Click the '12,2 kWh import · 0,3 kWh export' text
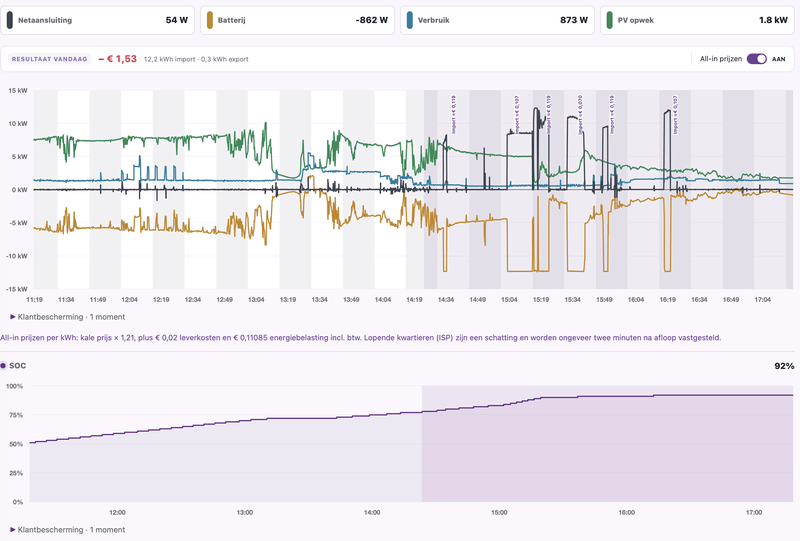This screenshot has width=800, height=541. point(196,59)
